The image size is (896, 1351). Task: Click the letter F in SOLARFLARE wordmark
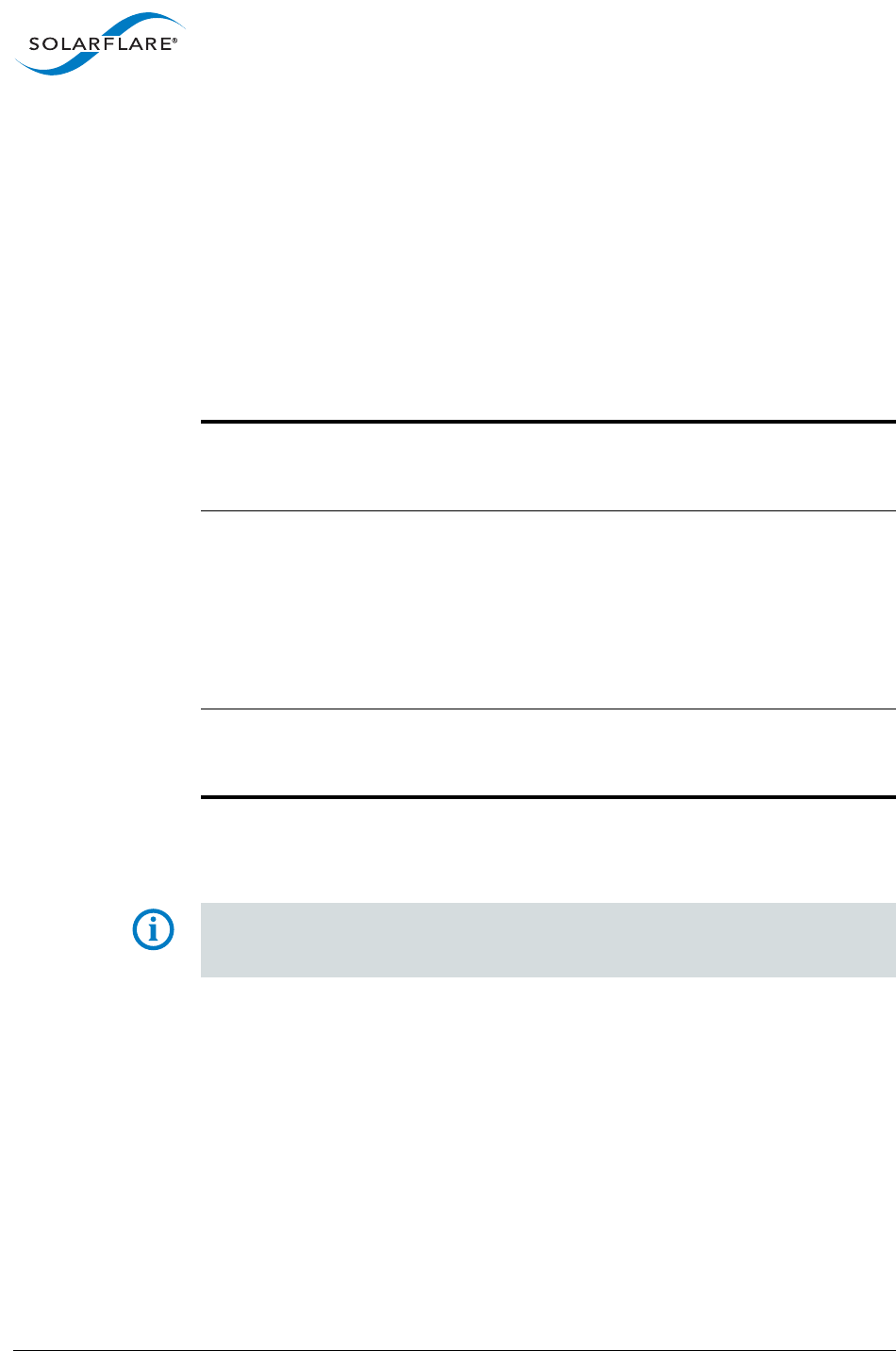pyautogui.click(x=110, y=44)
